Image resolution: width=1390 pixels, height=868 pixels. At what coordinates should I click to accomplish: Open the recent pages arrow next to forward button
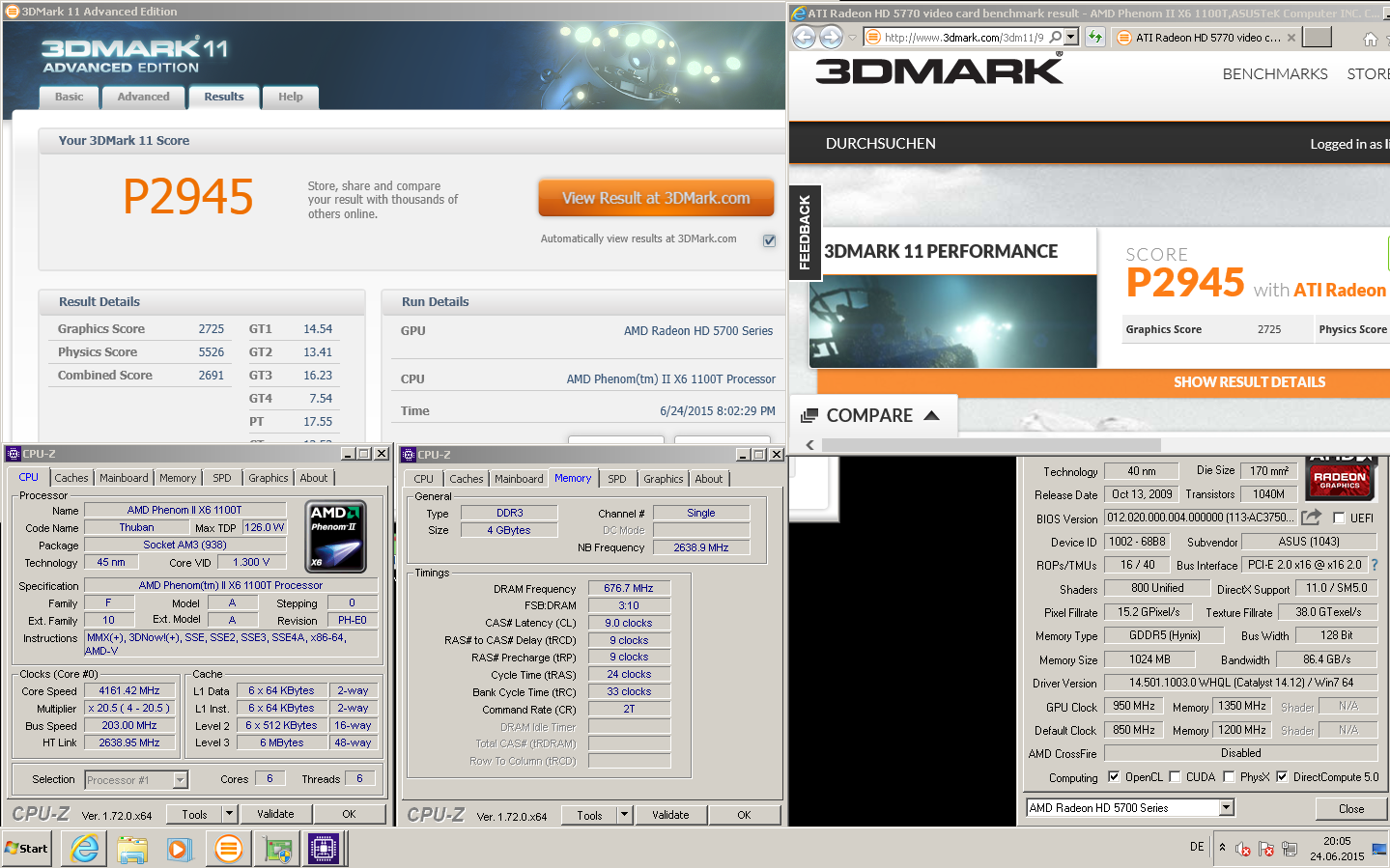pos(852,38)
